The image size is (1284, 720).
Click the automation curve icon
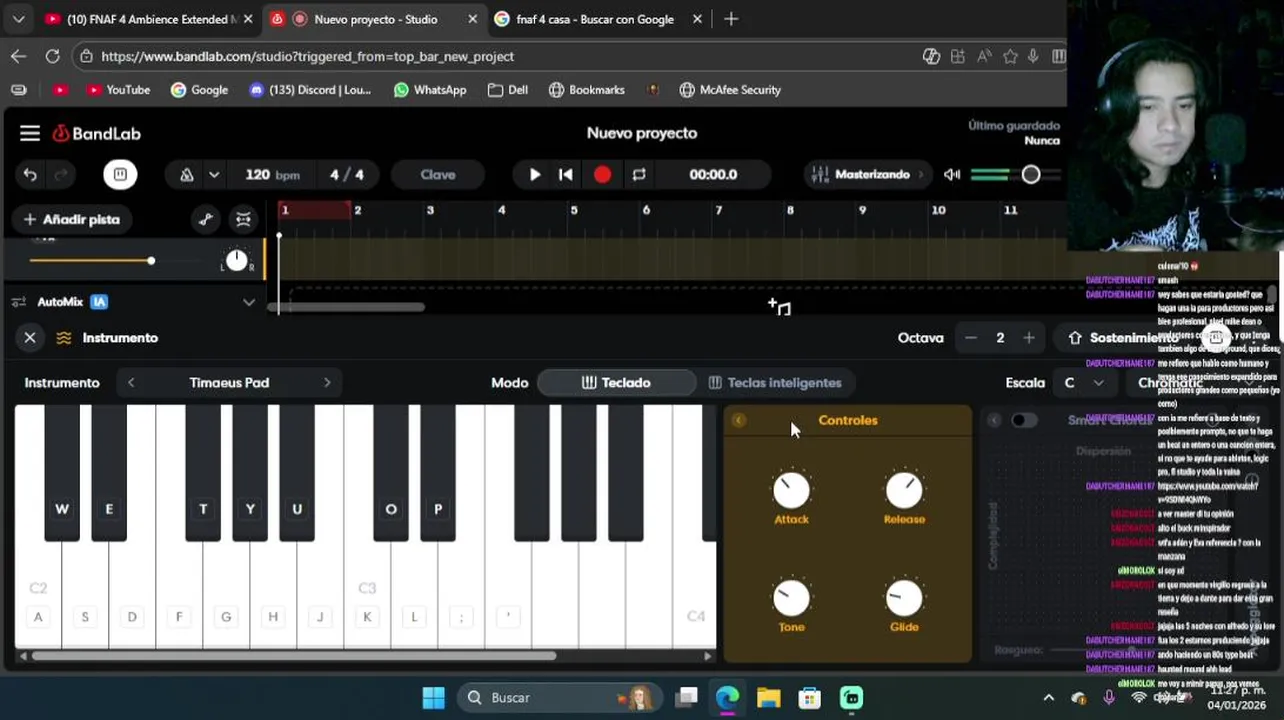click(x=206, y=220)
